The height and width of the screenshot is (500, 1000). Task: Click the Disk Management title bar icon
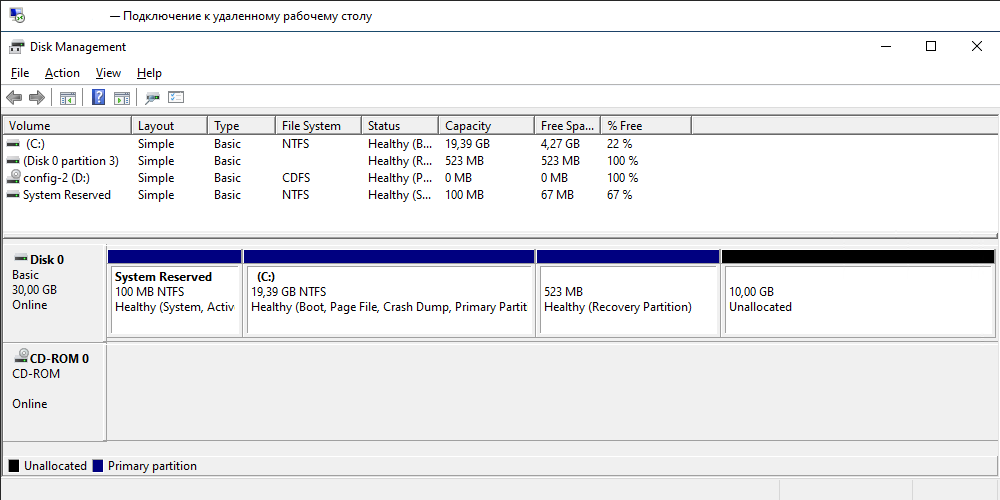tap(17, 47)
